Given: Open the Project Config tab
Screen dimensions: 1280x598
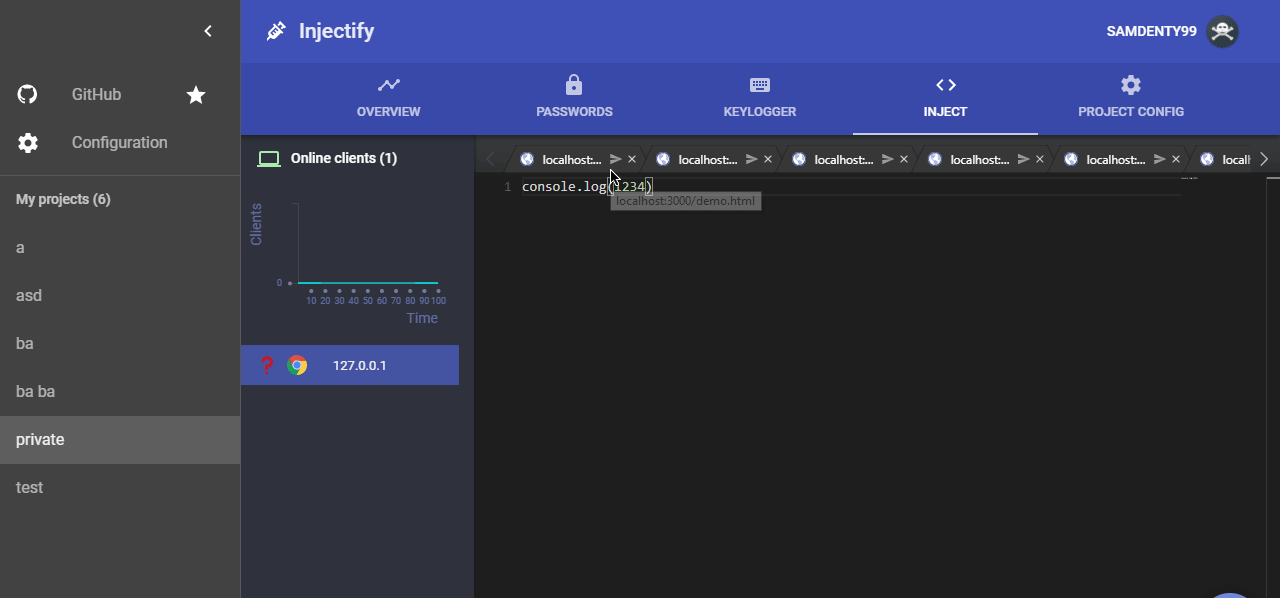Looking at the screenshot, I should click(x=1131, y=98).
